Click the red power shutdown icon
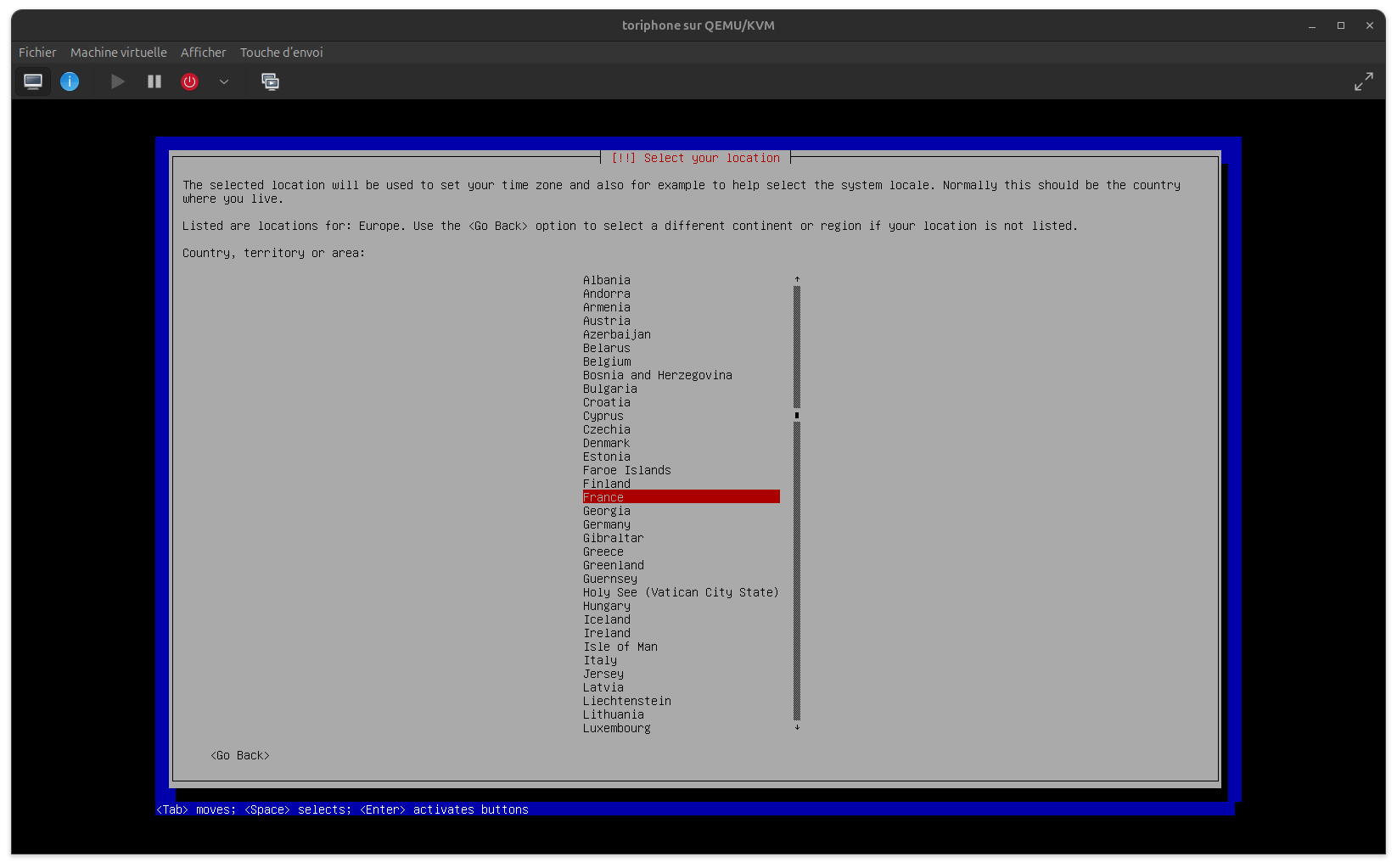Image resolution: width=1397 pixels, height=868 pixels. pos(189,81)
